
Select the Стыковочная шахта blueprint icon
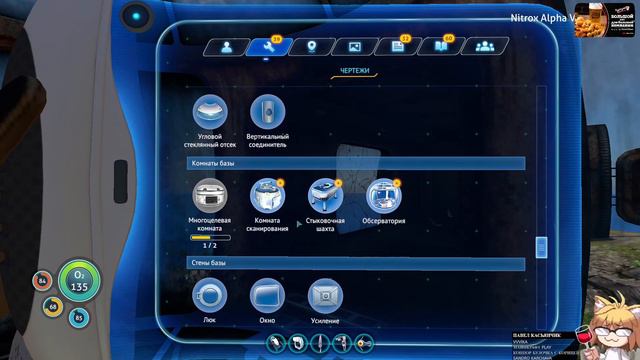click(326, 196)
